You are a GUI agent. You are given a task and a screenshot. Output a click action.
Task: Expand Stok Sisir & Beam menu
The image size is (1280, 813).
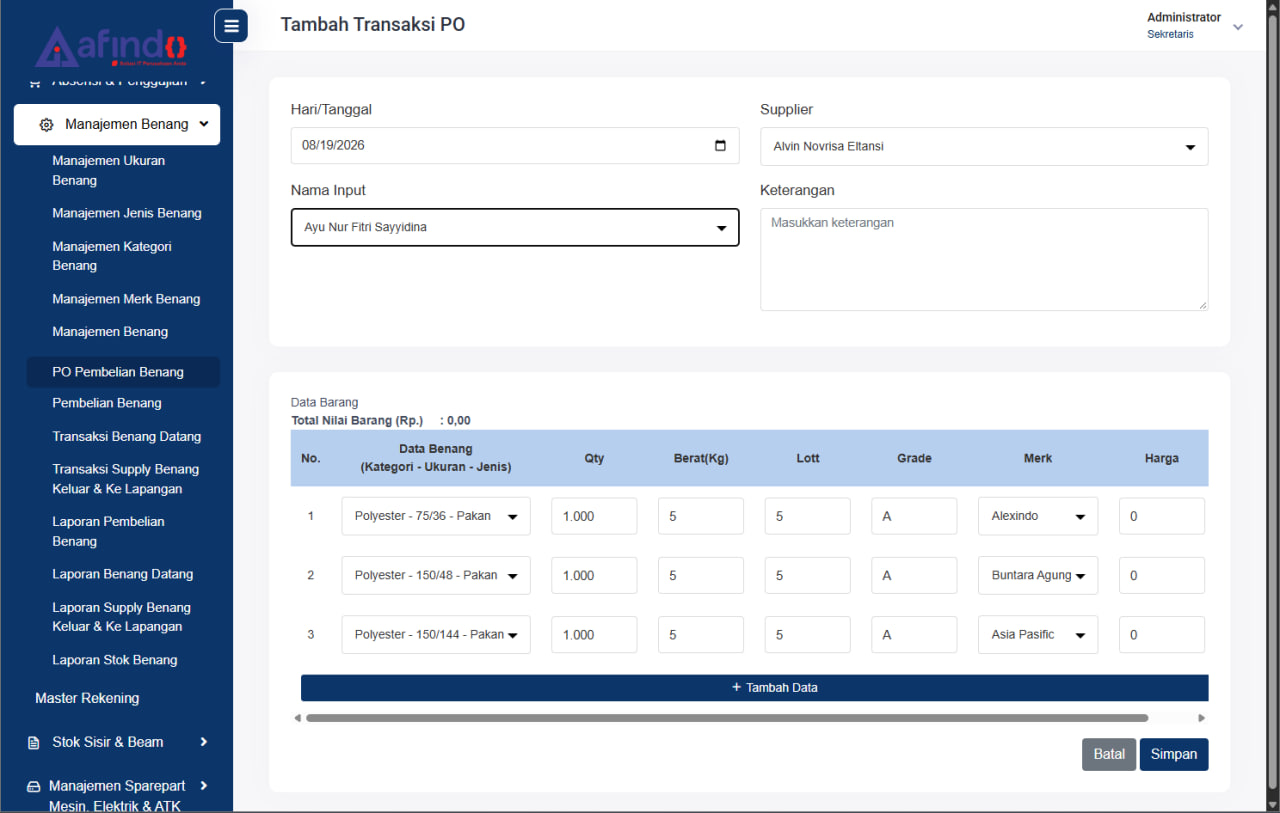[117, 742]
